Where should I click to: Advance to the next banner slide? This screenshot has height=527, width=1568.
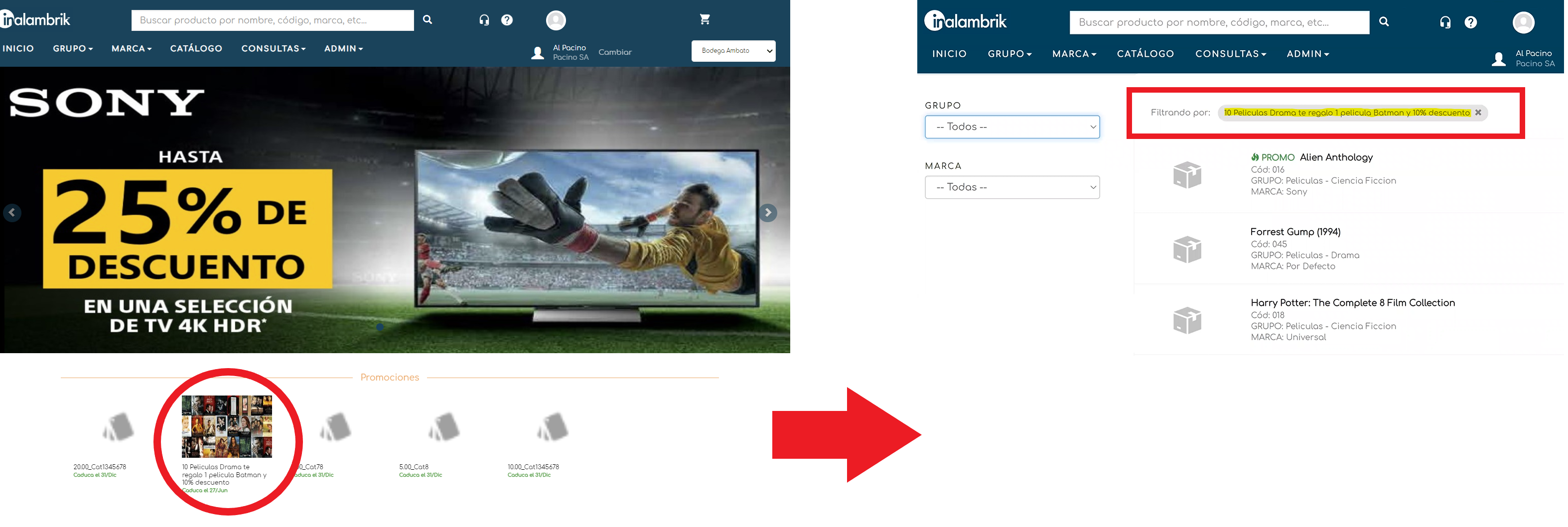point(768,212)
